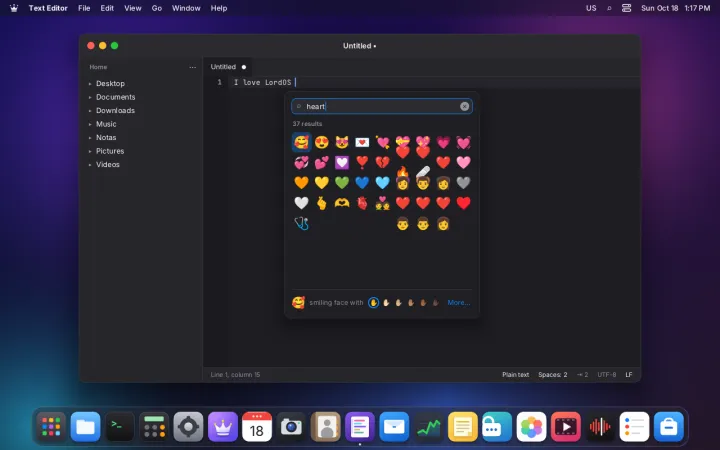Expand the Desktop folder in sidebar
The image size is (720, 450).
pos(90,84)
